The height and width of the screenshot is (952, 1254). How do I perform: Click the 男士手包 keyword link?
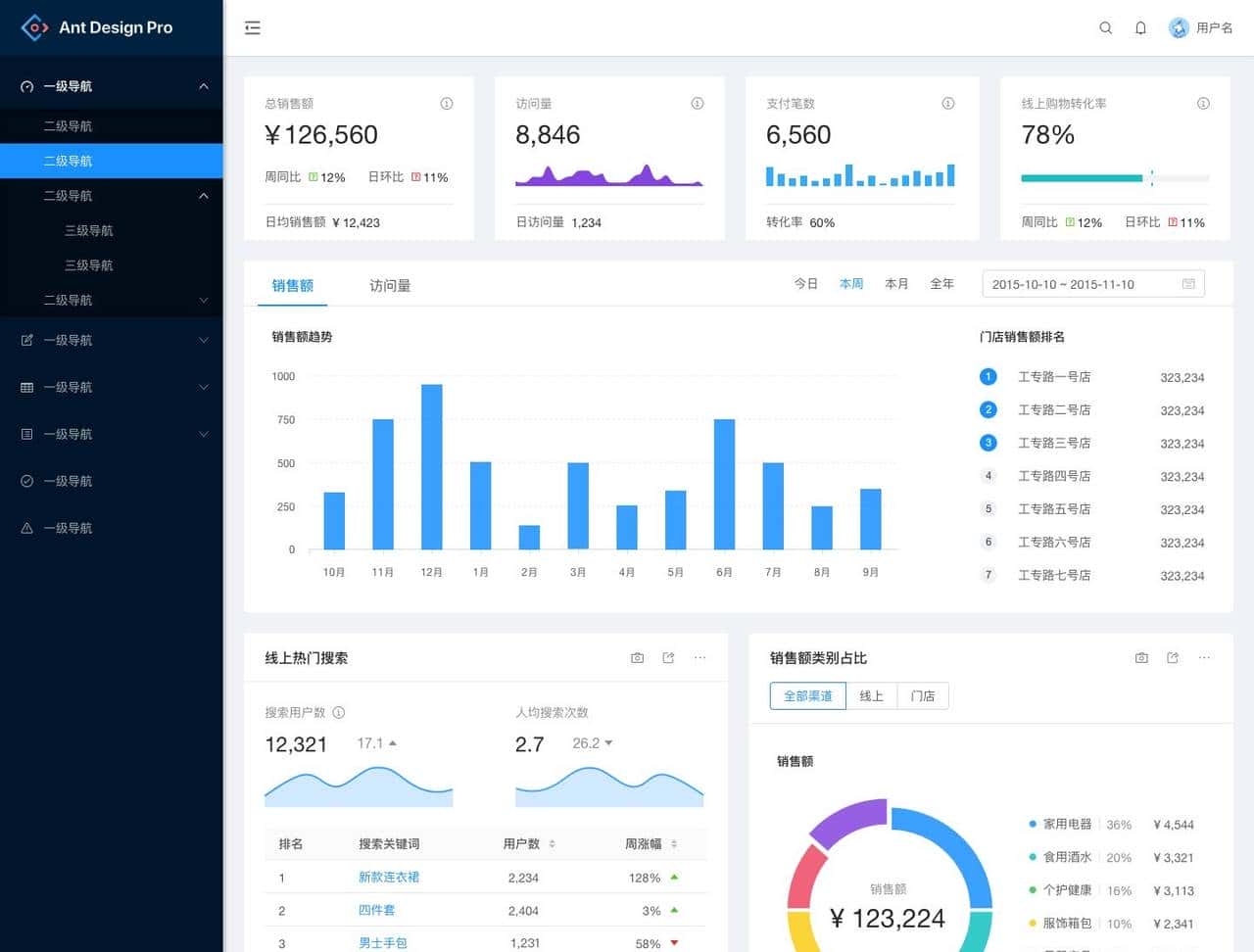[382, 943]
